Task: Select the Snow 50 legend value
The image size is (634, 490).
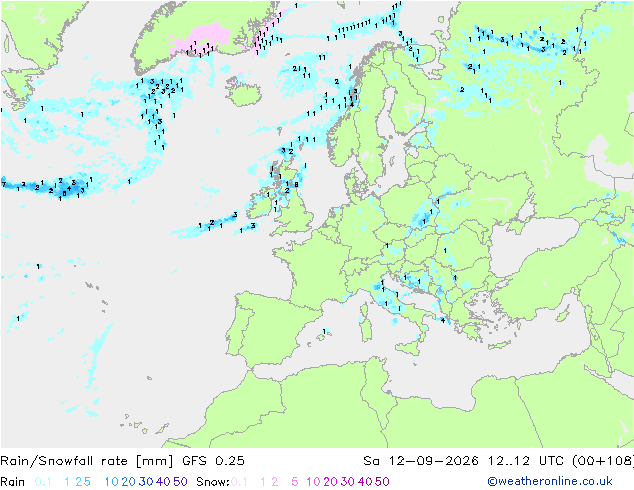Action: click(382, 482)
